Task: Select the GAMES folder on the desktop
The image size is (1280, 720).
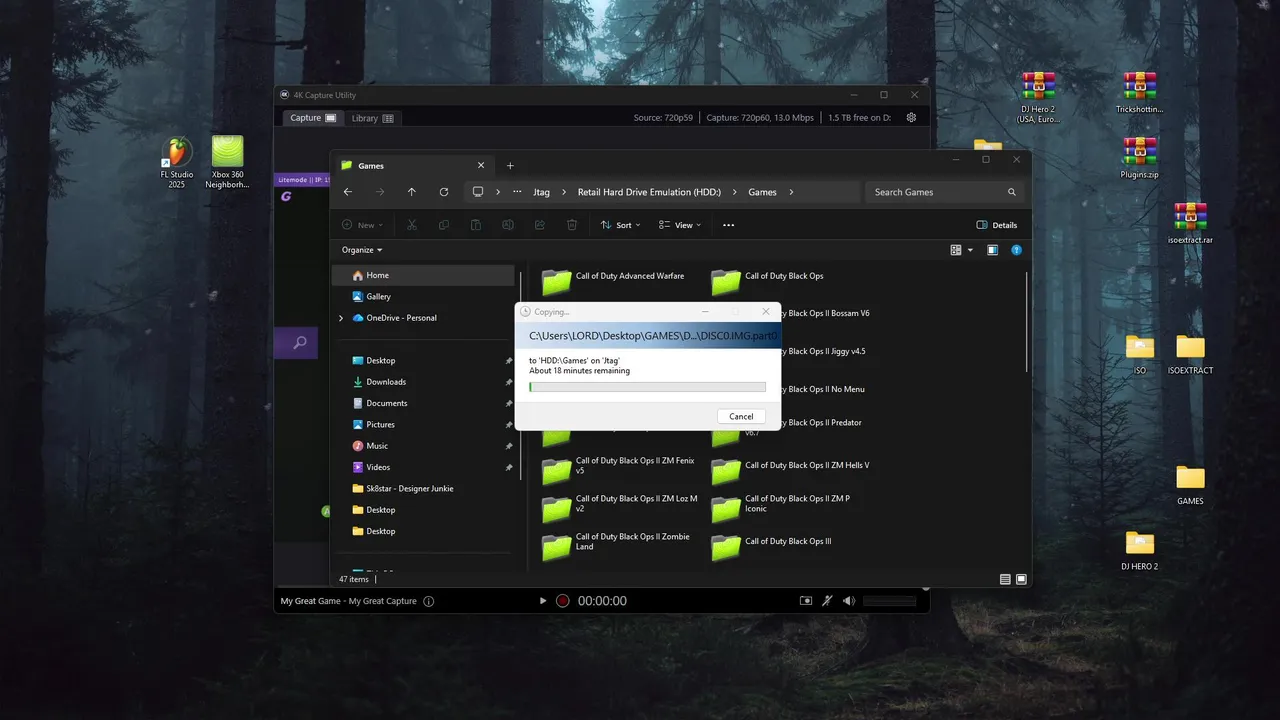Action: click(x=1190, y=485)
